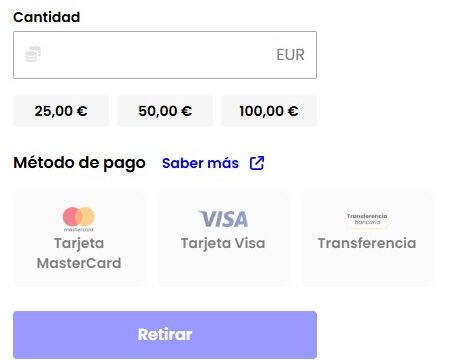Choose the 100,00 € preset amount
This screenshot has width=474, height=360.
(x=269, y=111)
